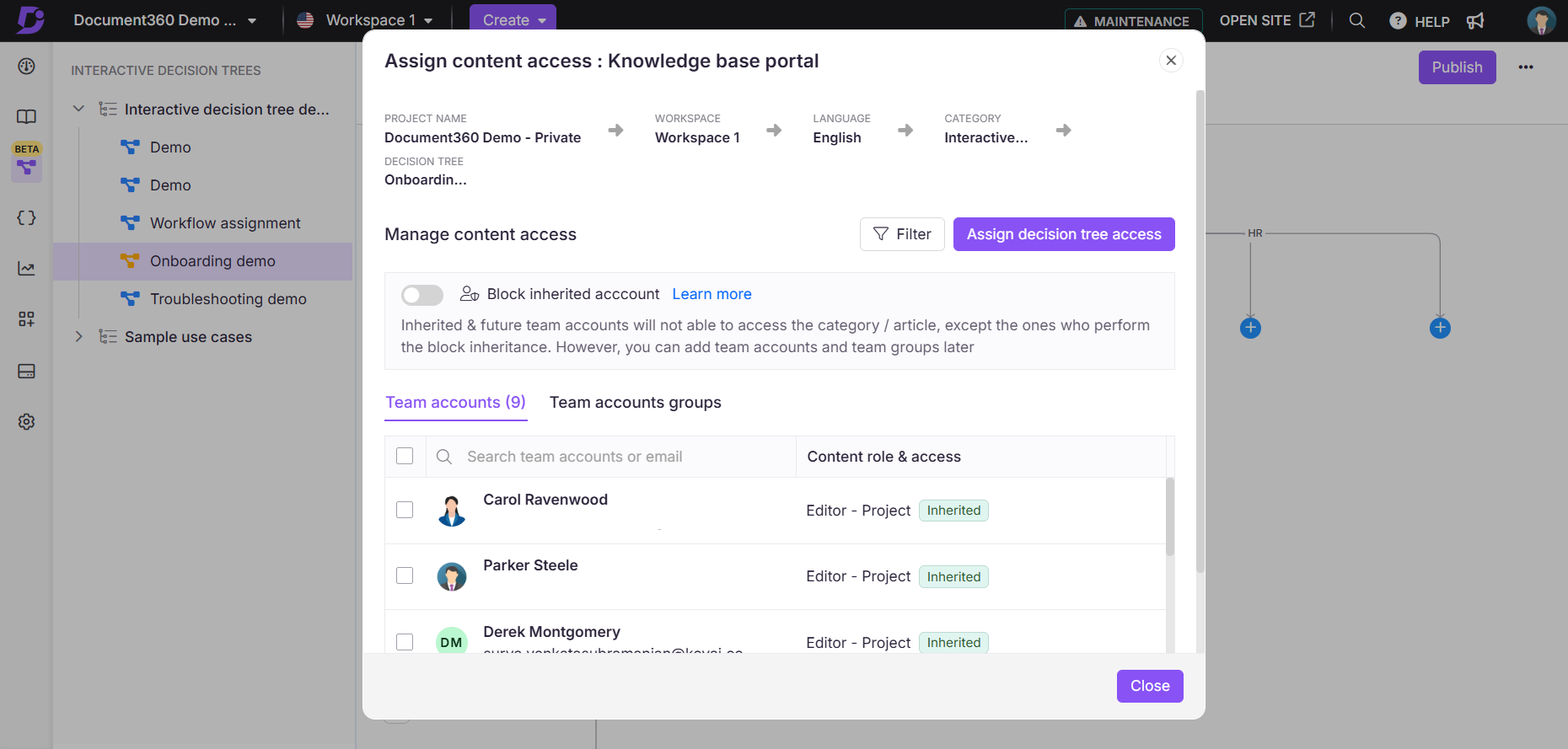This screenshot has width=1568, height=749.
Task: Open the widgets grid icon in sidebar
Action: [26, 318]
